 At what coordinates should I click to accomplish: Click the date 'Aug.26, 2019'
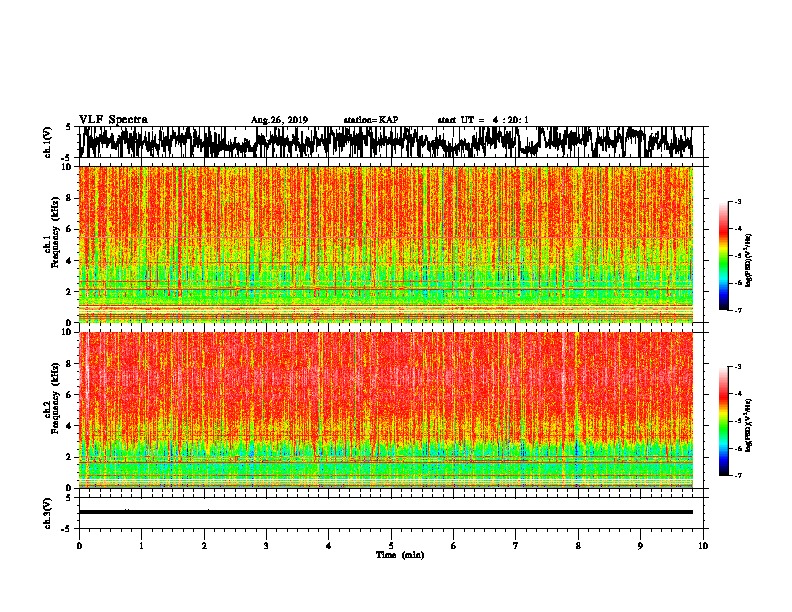point(279,120)
